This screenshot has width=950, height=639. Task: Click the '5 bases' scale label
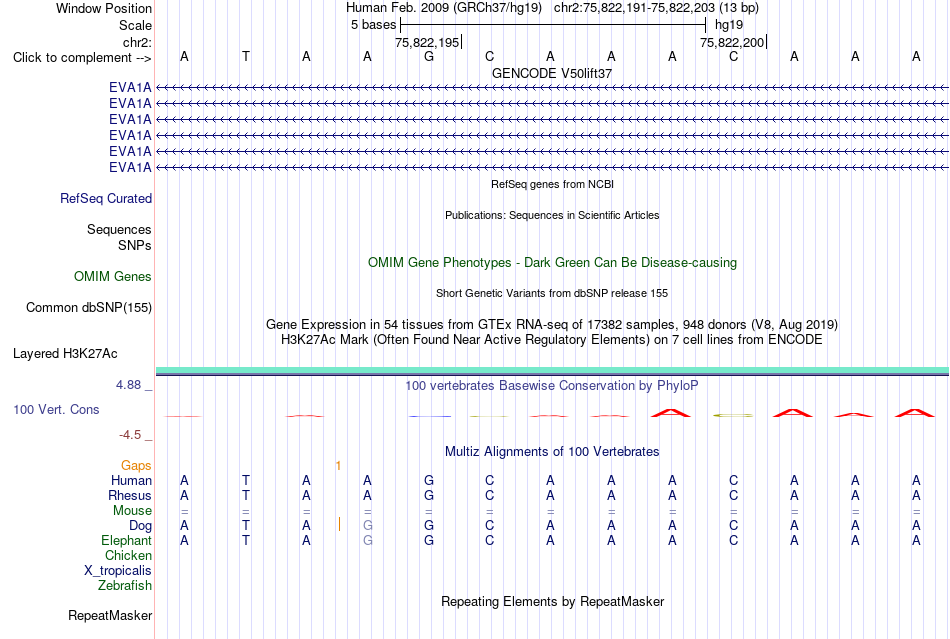coord(373,25)
